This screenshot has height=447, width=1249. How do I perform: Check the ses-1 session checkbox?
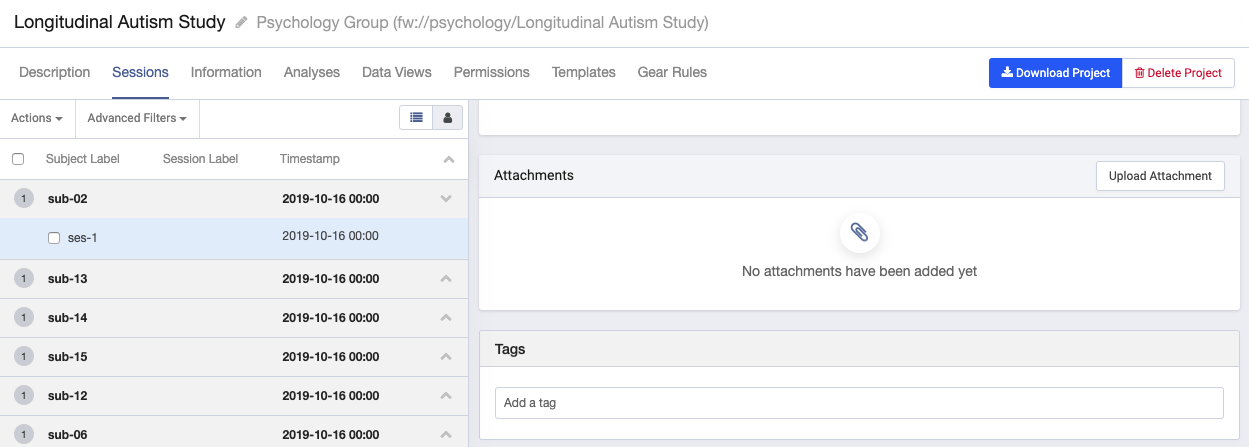point(54,238)
